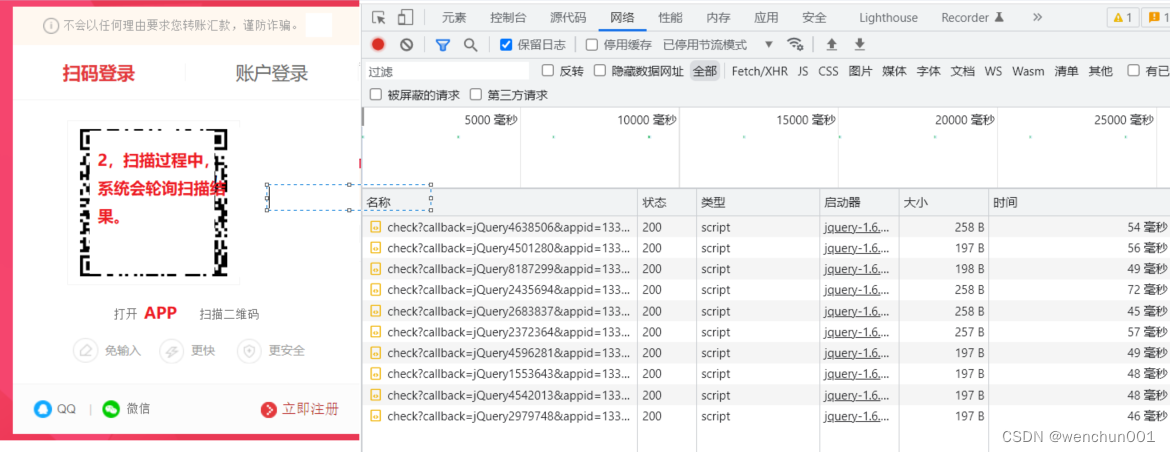Click 立即注册 register link
The image size is (1170, 452).
coord(310,409)
